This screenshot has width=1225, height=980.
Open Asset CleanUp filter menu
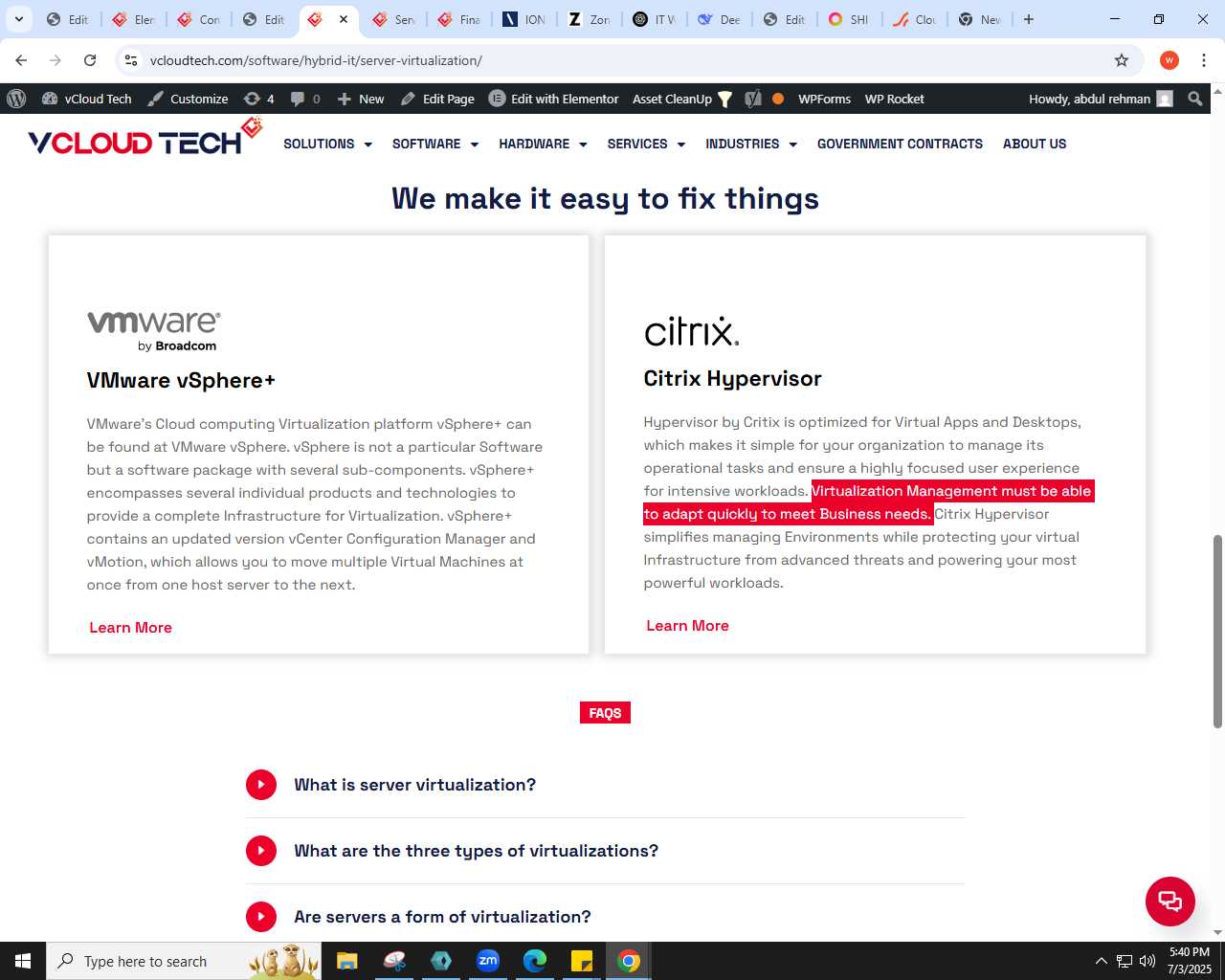click(x=682, y=99)
